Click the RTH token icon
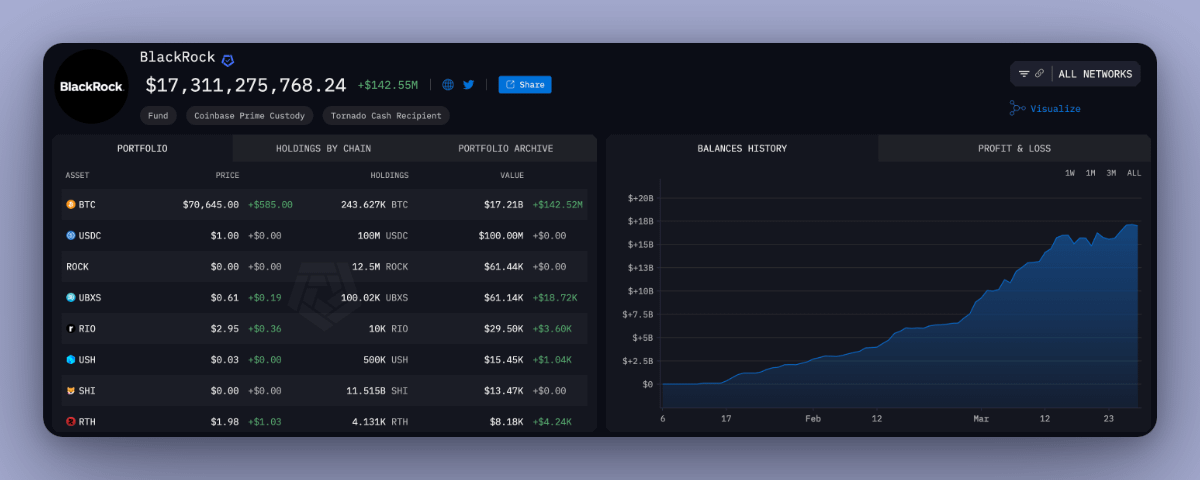 pyautogui.click(x=71, y=421)
